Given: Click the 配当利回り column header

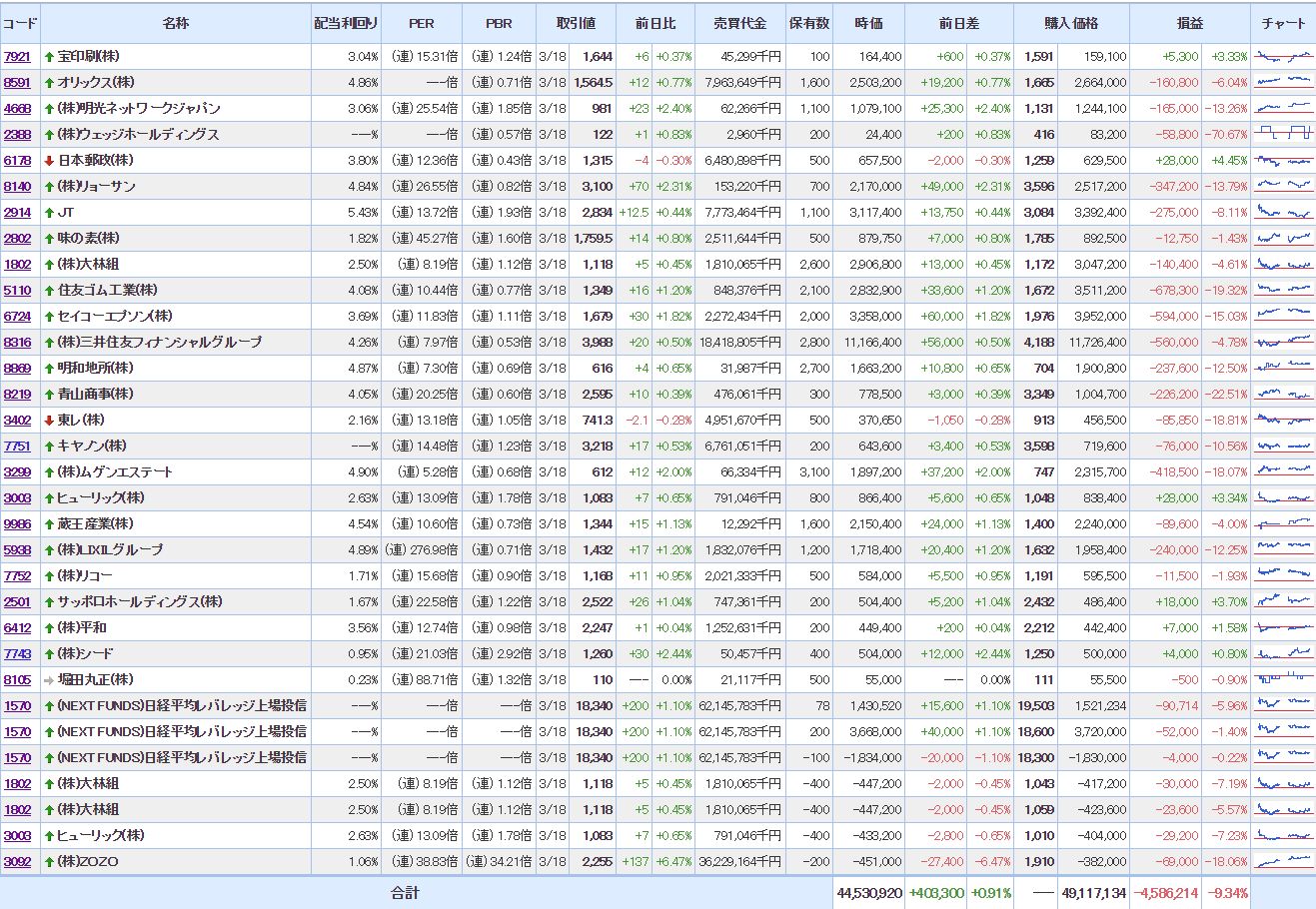Looking at the screenshot, I should (346, 22).
